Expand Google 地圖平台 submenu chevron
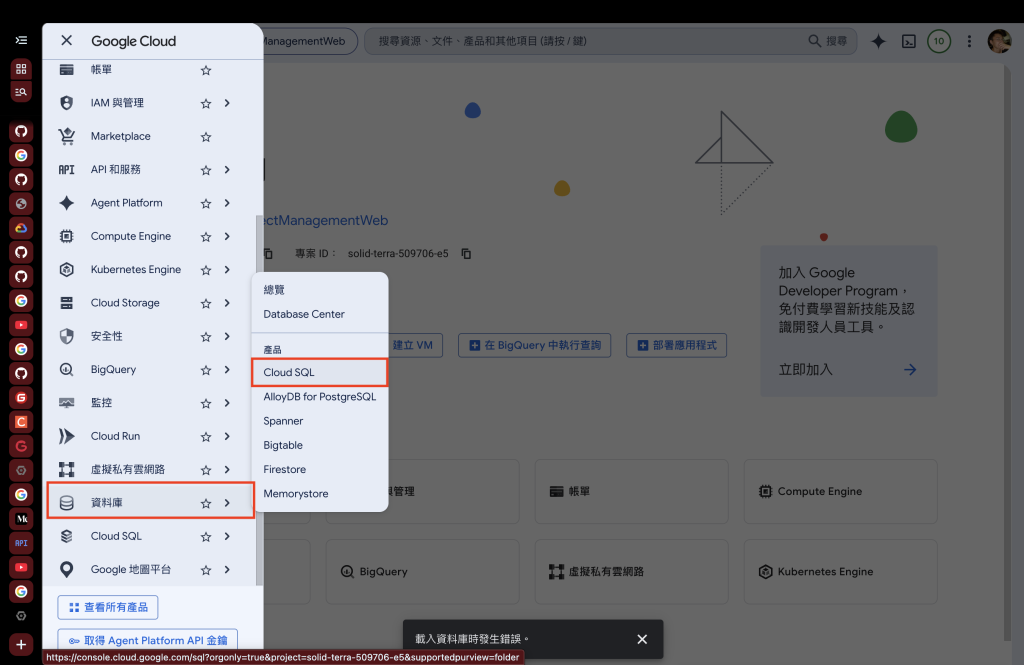Image resolution: width=1024 pixels, height=665 pixels. (227, 570)
